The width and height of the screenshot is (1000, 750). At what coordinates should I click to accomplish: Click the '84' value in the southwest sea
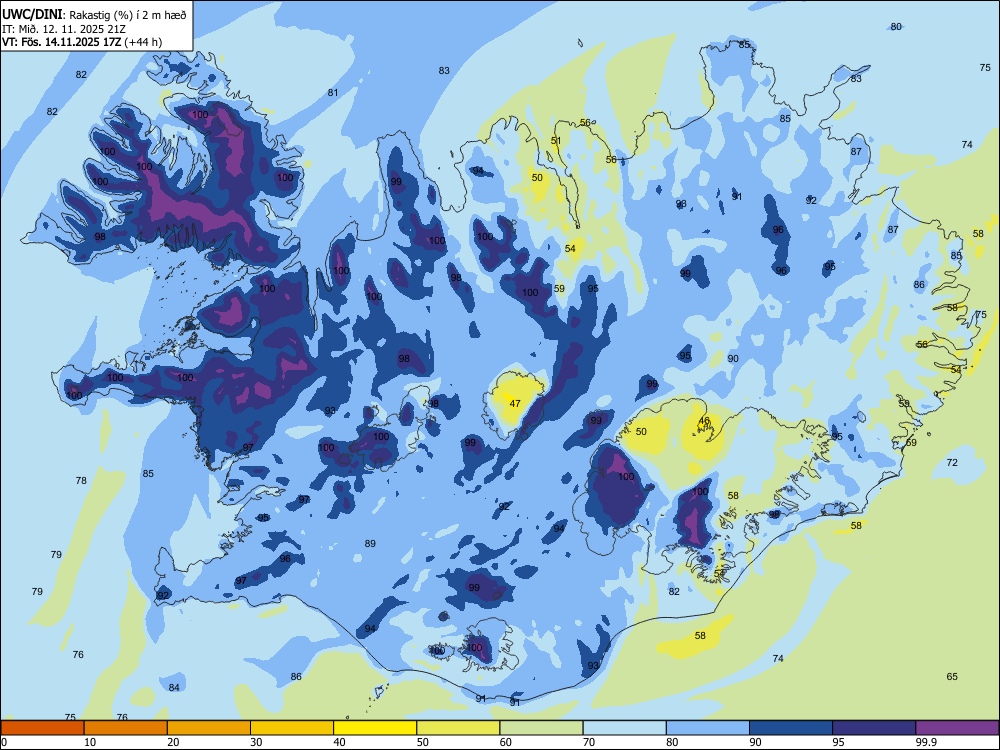[x=174, y=687]
